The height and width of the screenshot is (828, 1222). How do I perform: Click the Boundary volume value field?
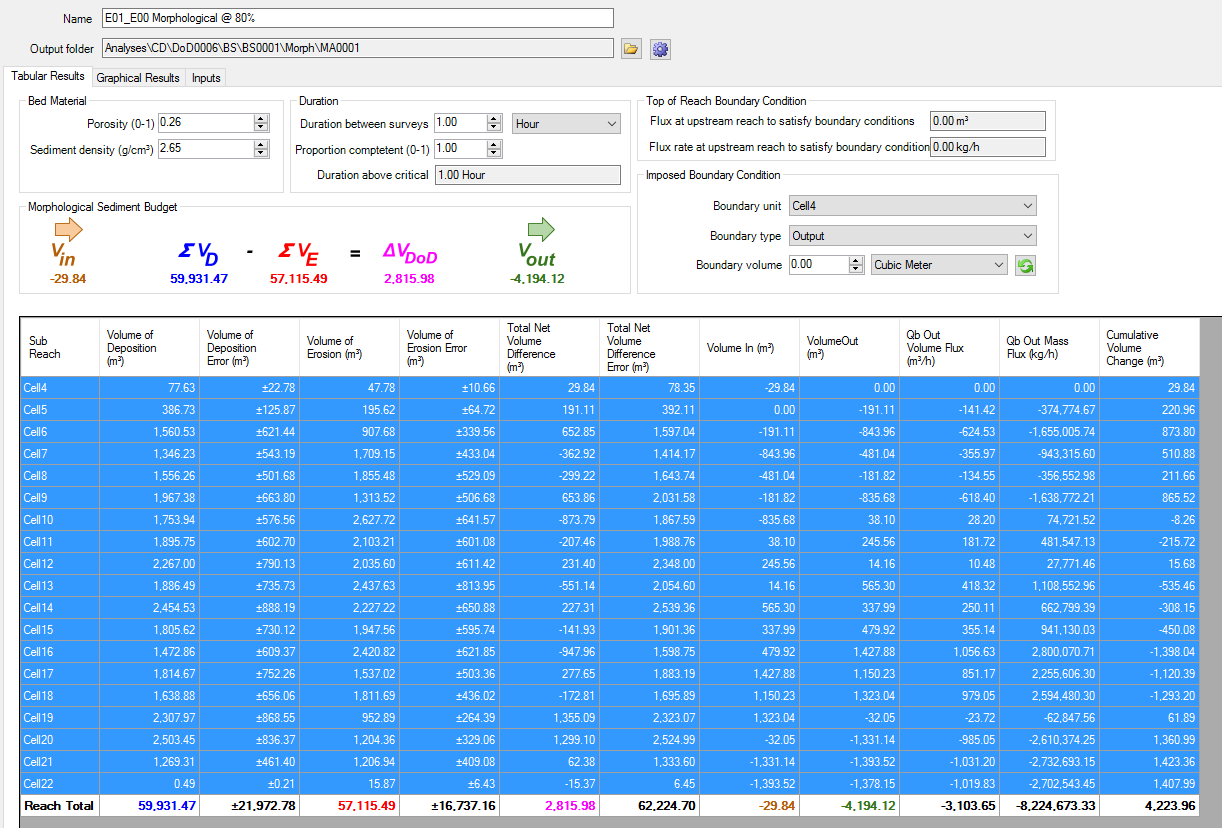[x=818, y=265]
